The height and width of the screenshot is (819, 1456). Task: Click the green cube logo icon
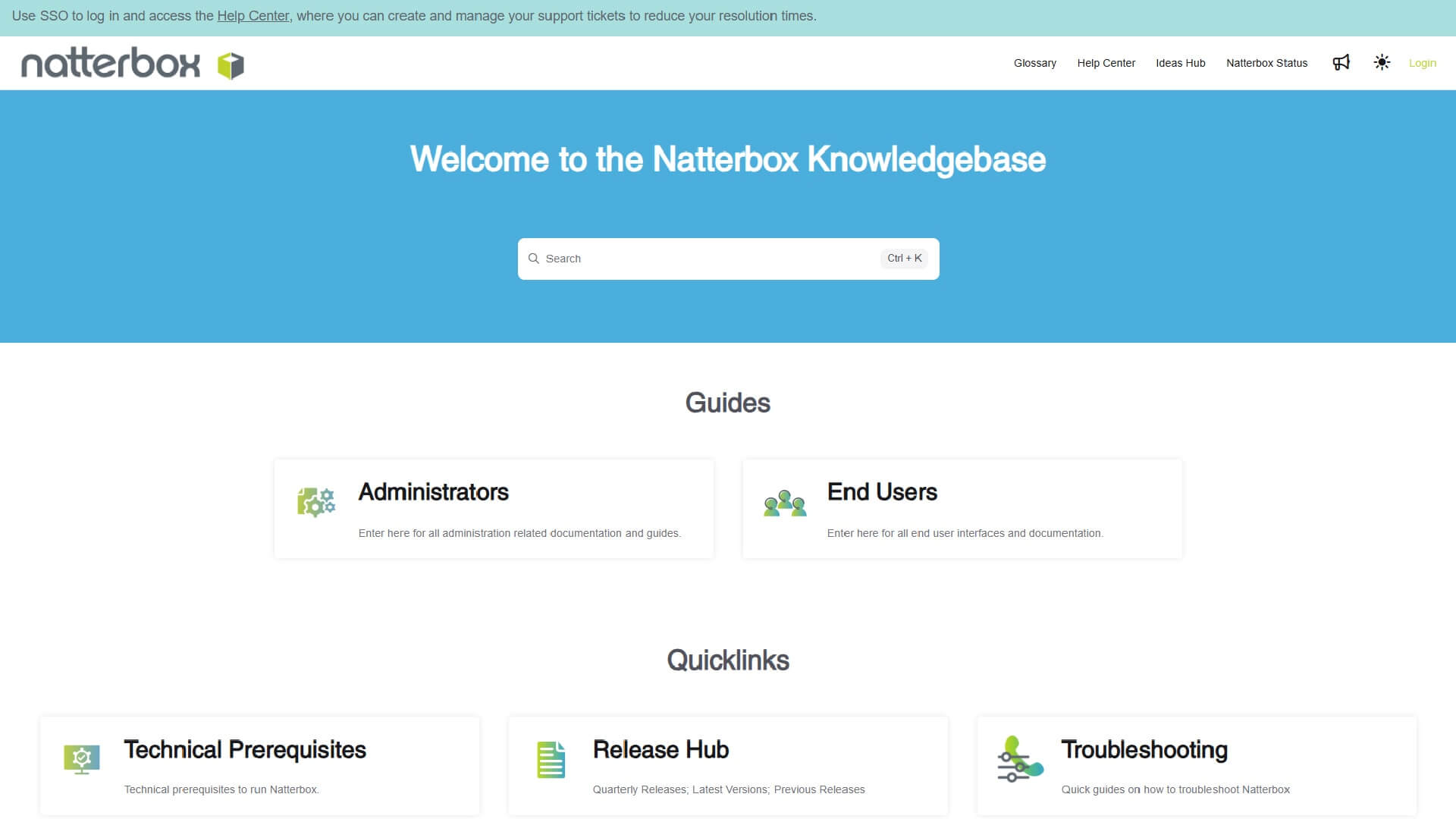pos(231,66)
